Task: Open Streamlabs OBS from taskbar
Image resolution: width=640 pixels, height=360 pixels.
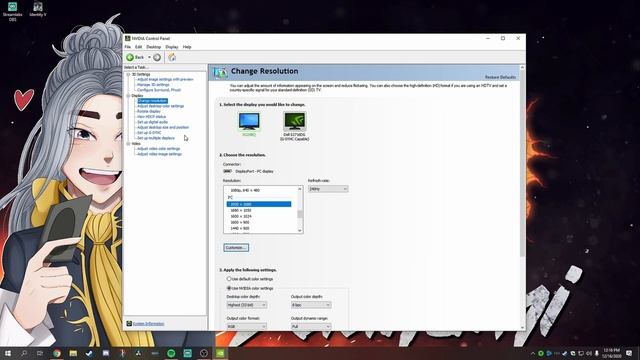Action: point(187,353)
